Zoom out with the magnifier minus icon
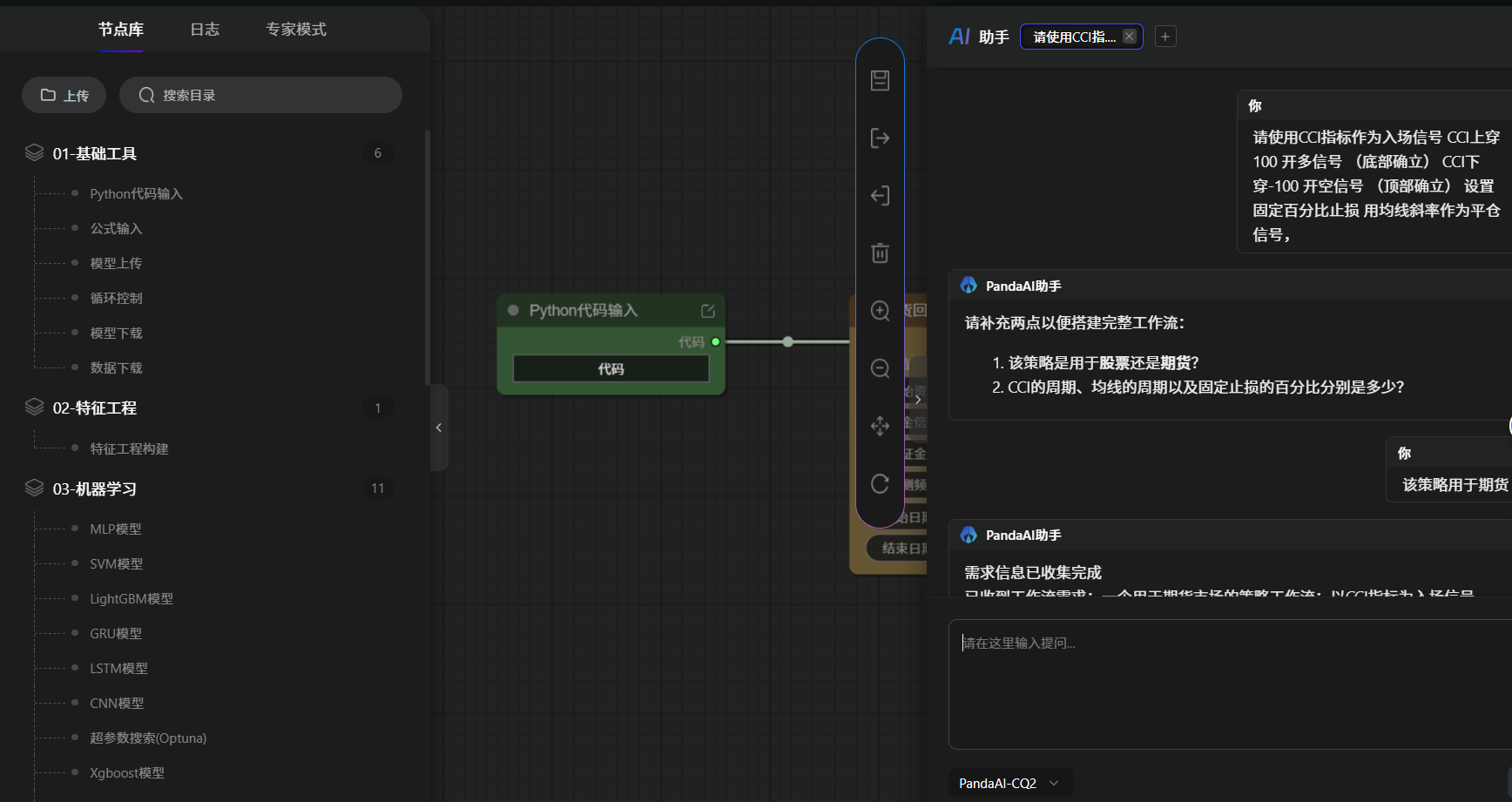The image size is (1512, 802). point(880,368)
